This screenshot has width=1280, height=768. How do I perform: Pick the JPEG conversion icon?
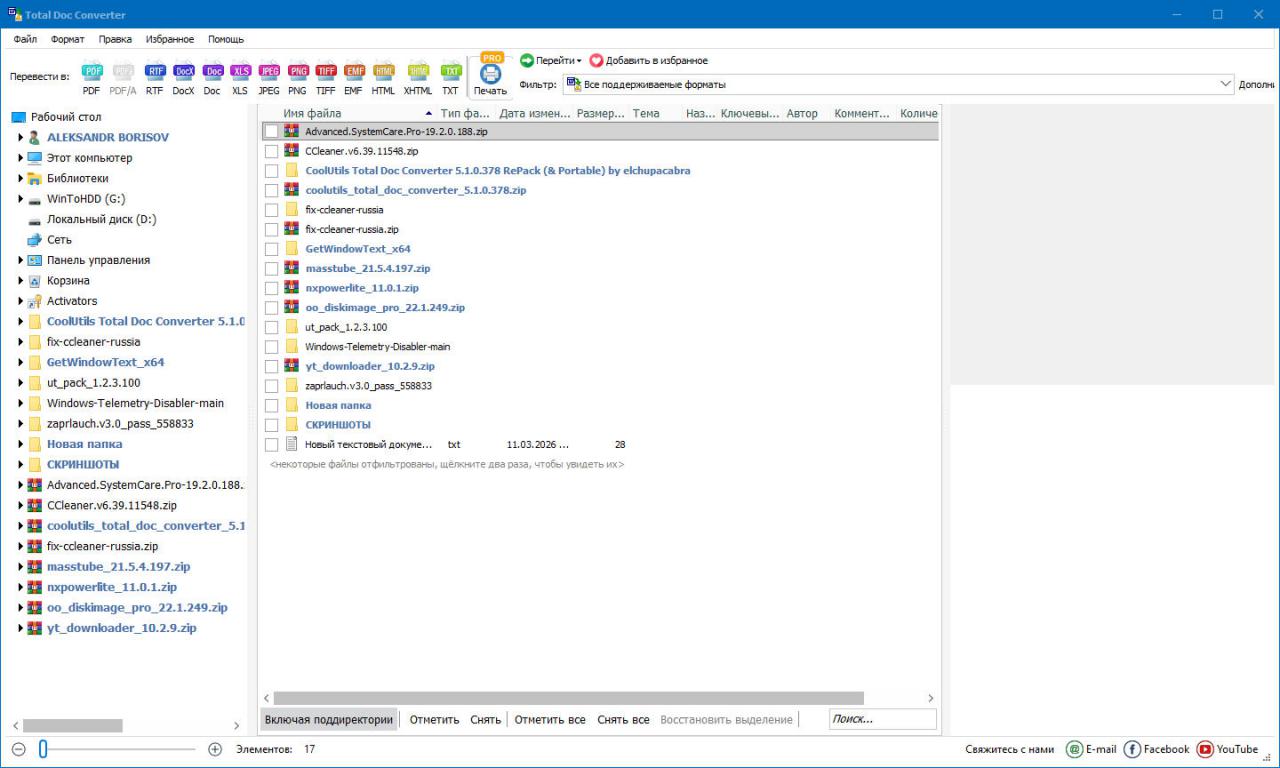pos(269,72)
